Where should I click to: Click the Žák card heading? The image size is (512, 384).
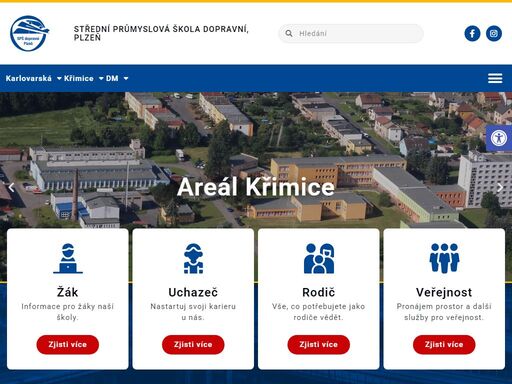[68, 292]
